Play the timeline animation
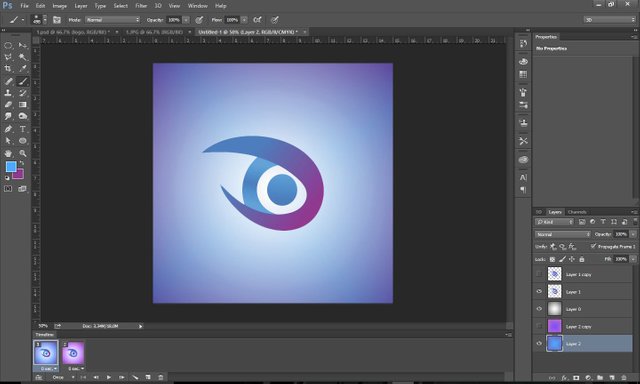640x384 pixels. (x=109, y=377)
